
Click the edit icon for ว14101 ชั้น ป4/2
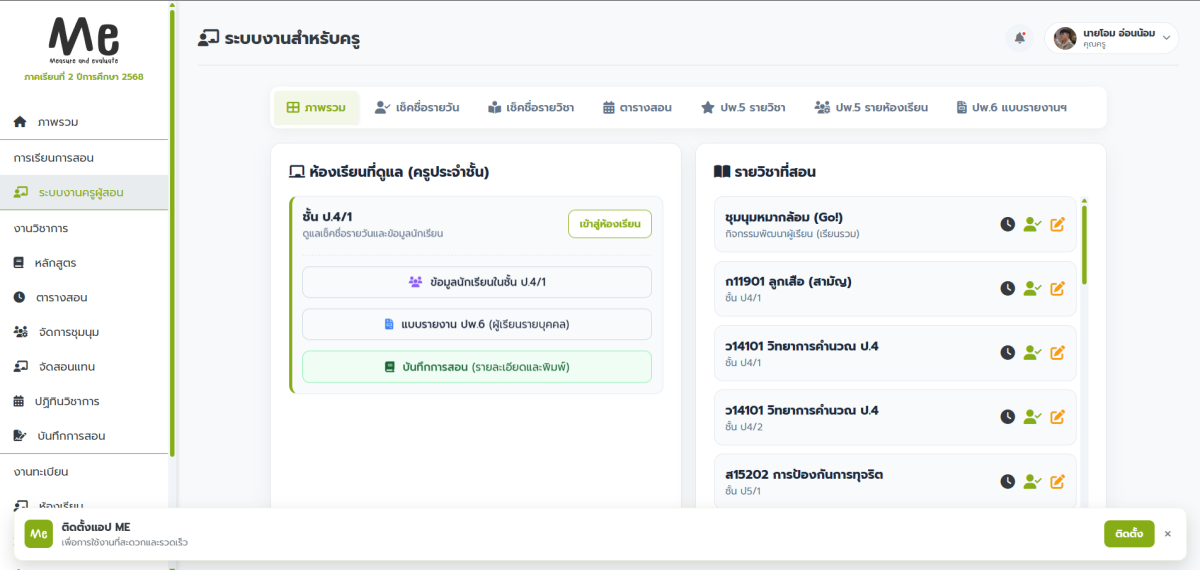(1058, 416)
